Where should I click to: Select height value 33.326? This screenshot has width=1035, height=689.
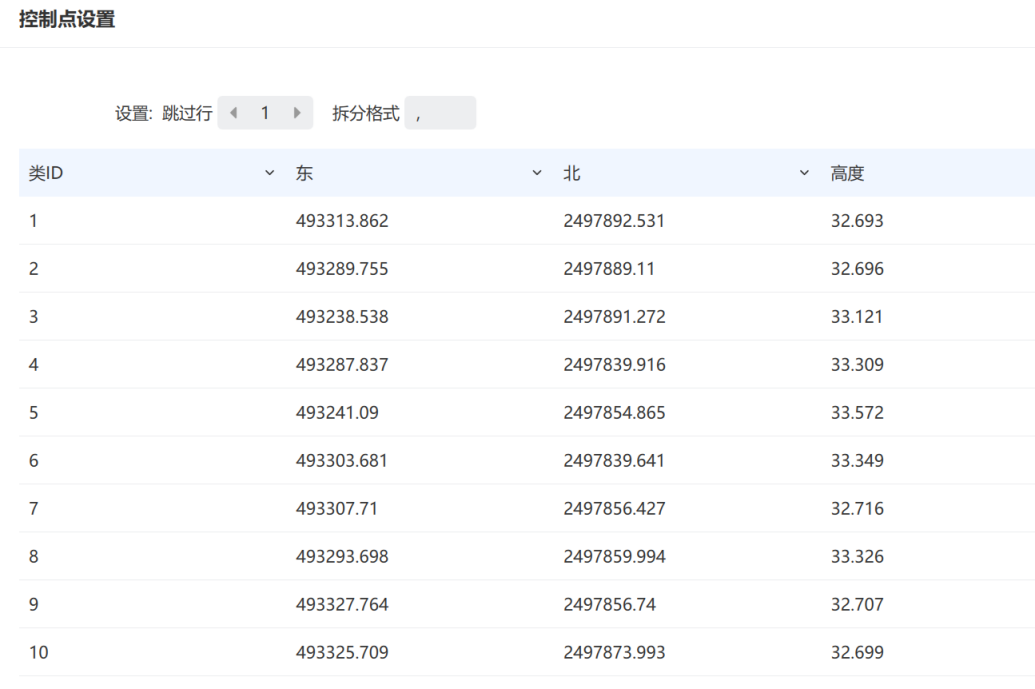pos(857,557)
